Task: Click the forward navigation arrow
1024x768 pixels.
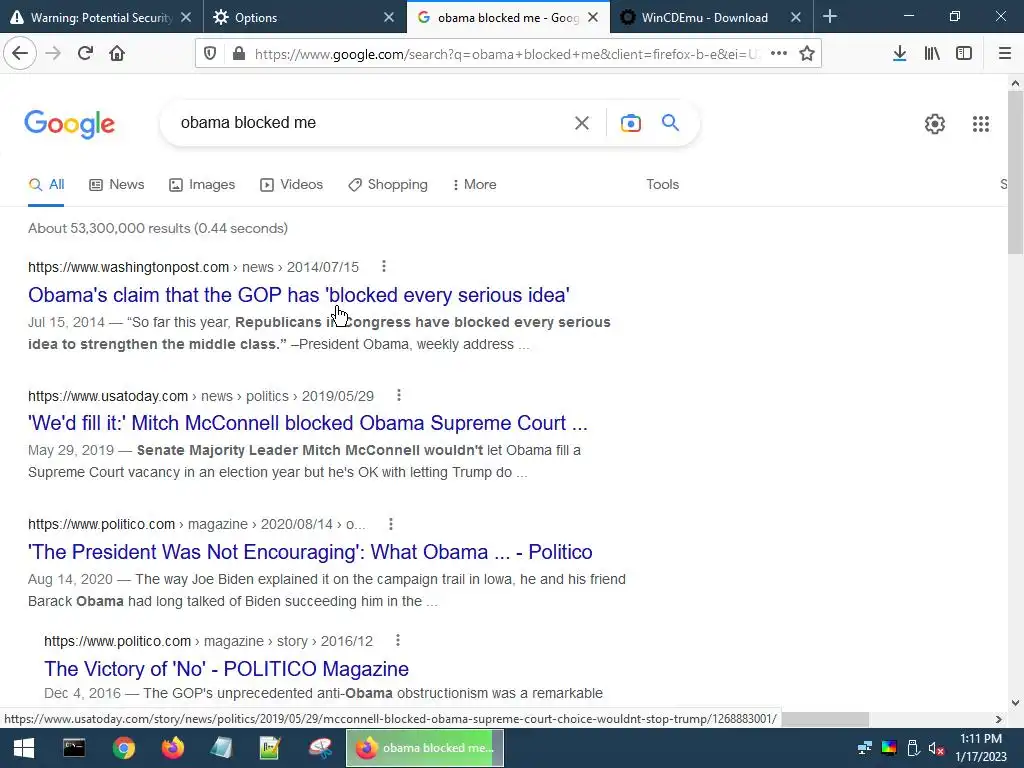Action: point(53,53)
